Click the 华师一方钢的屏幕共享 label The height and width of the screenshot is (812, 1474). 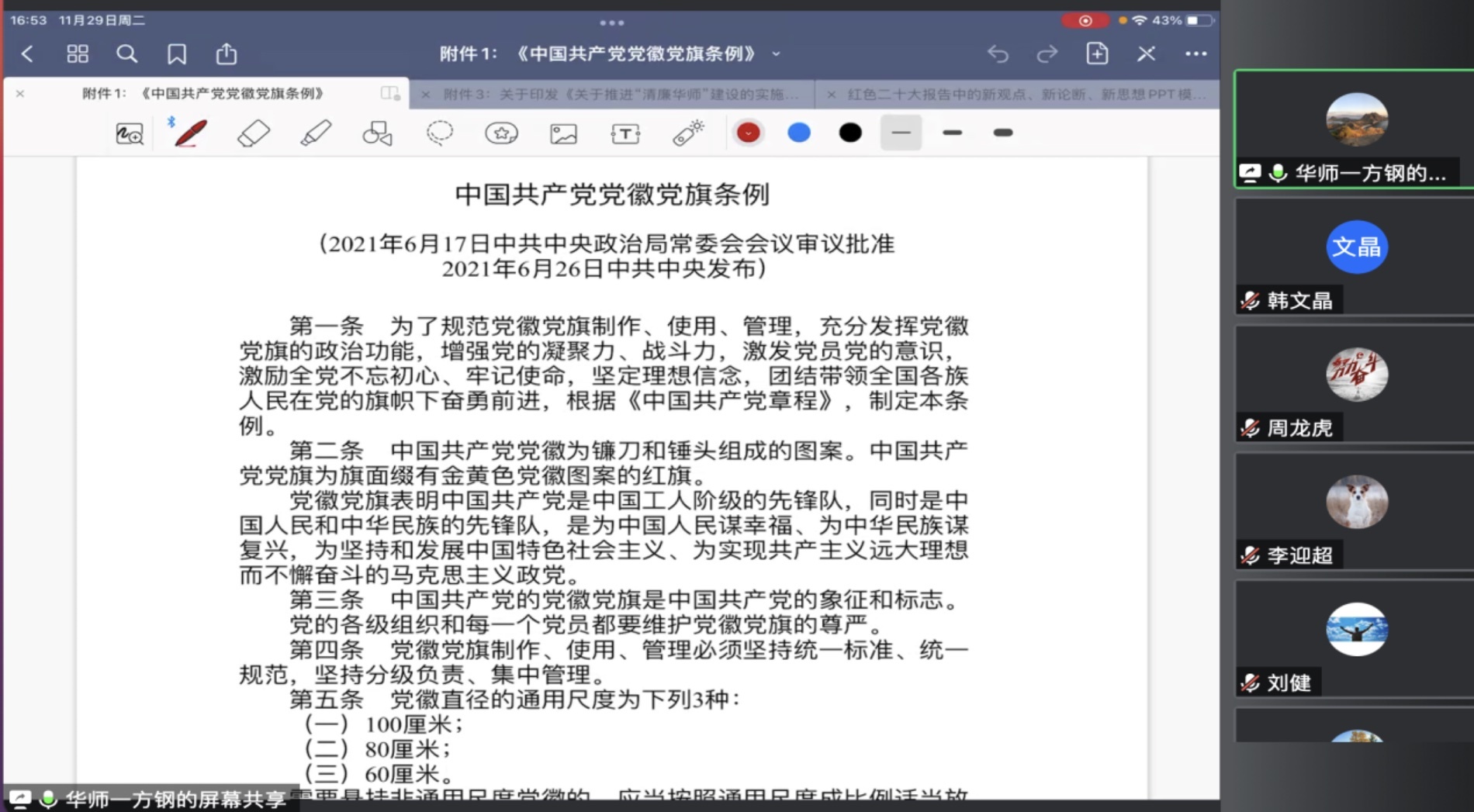point(175,800)
